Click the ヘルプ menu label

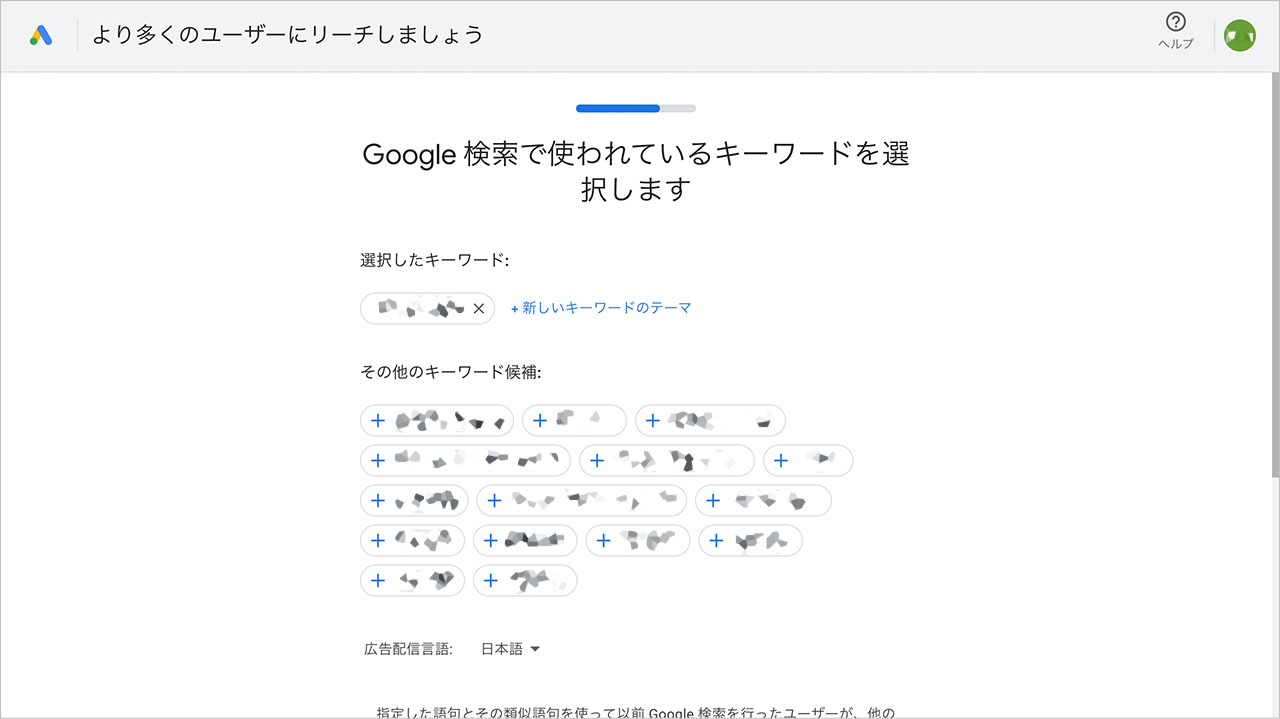point(1175,43)
